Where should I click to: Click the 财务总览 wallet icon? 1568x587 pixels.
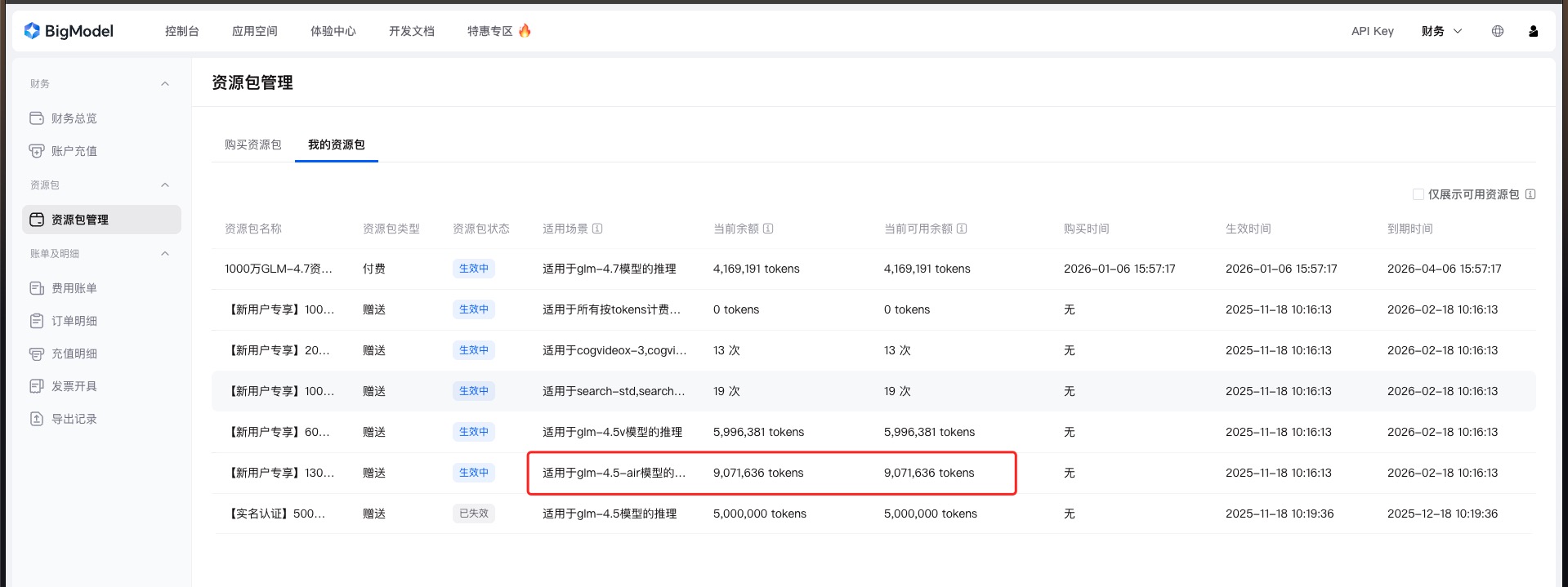coord(37,118)
